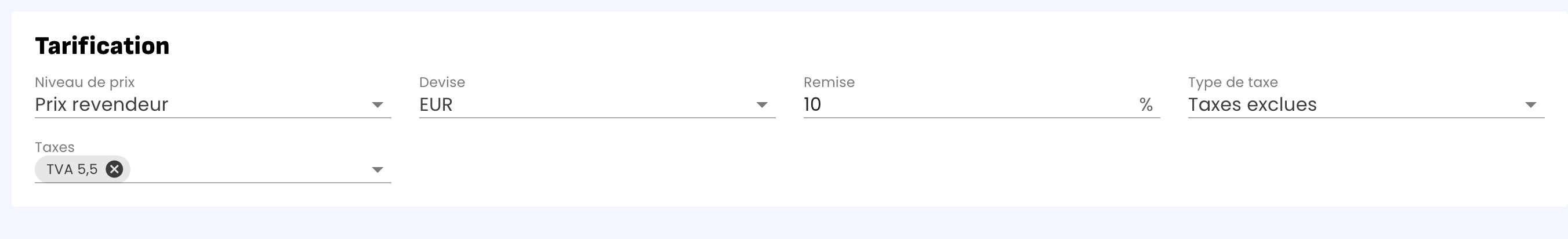Select the EUR currency value
Image resolution: width=1568 pixels, height=239 pixels.
tap(436, 105)
